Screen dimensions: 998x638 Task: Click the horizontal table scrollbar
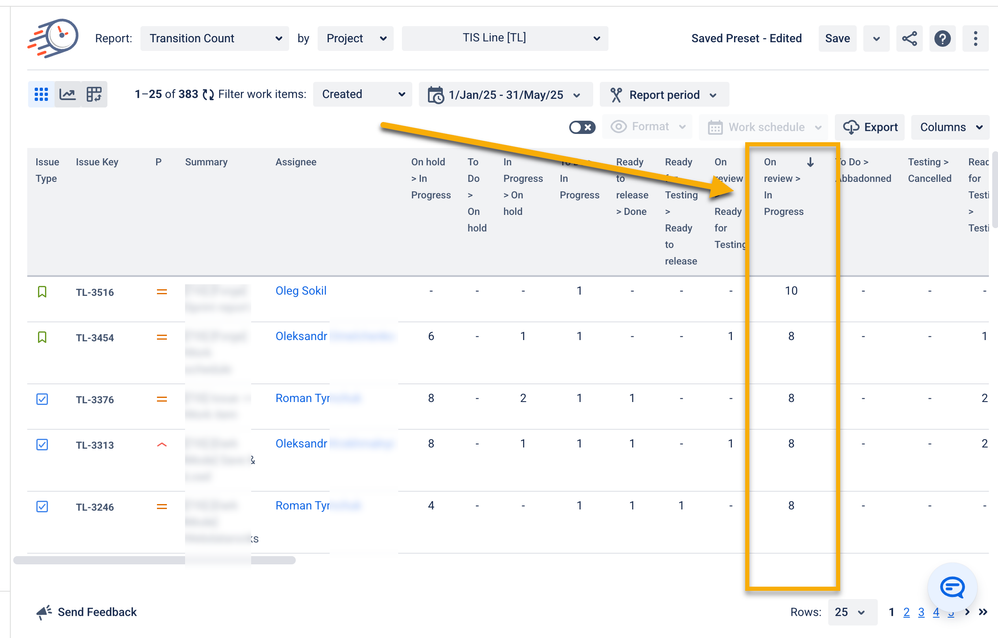tap(155, 560)
